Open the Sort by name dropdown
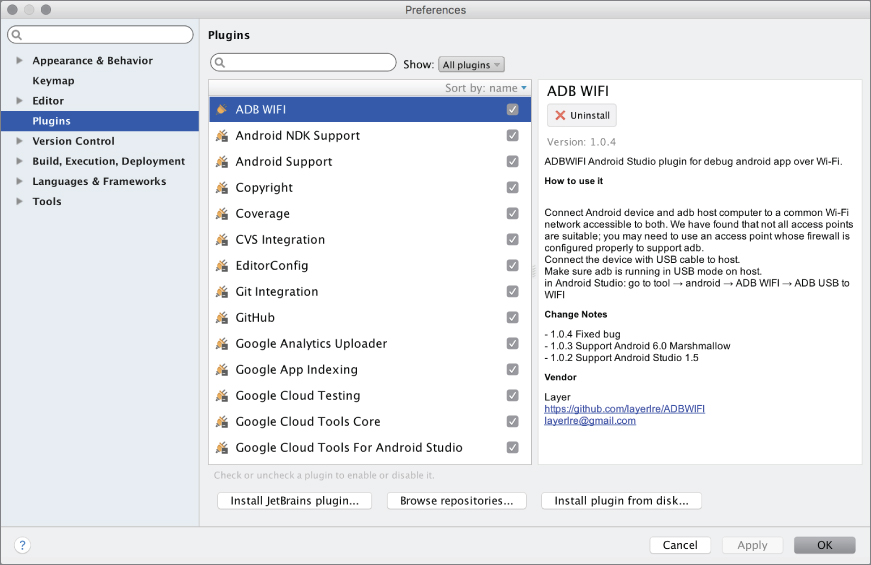871x565 pixels. [x=485, y=88]
